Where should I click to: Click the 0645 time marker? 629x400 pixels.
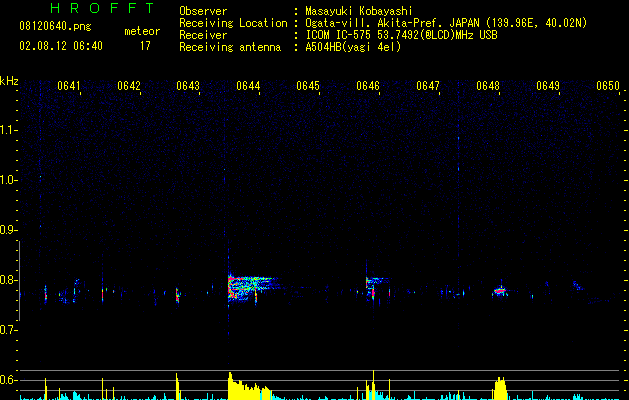[x=308, y=86]
